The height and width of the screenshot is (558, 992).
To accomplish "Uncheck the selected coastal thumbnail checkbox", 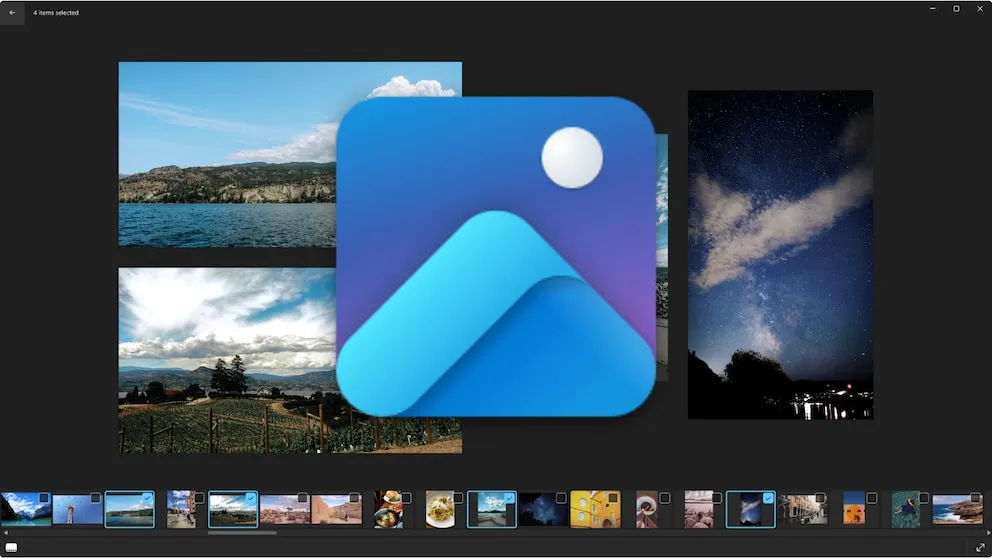I will click(509, 499).
